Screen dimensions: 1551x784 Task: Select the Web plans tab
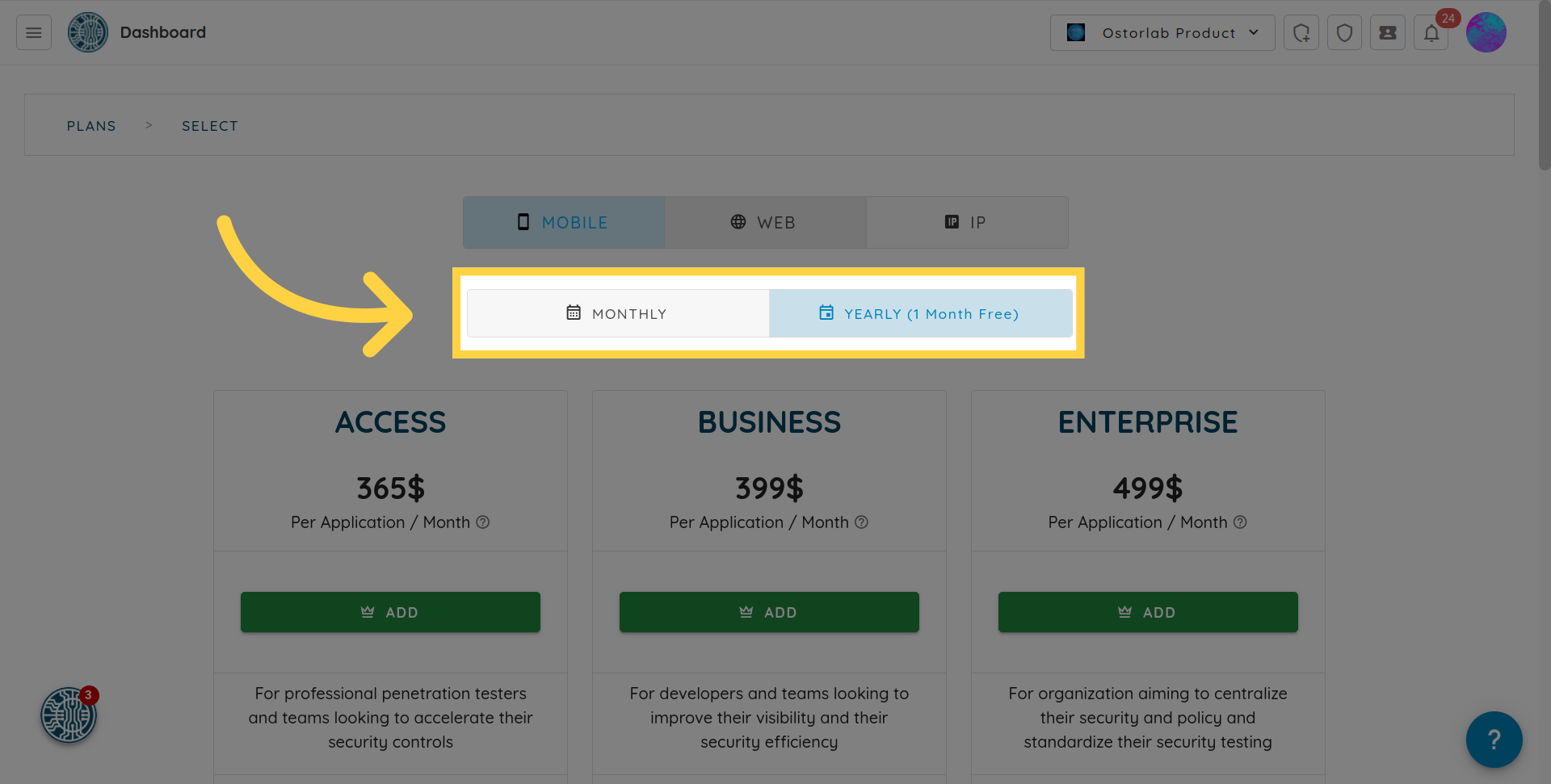(765, 222)
